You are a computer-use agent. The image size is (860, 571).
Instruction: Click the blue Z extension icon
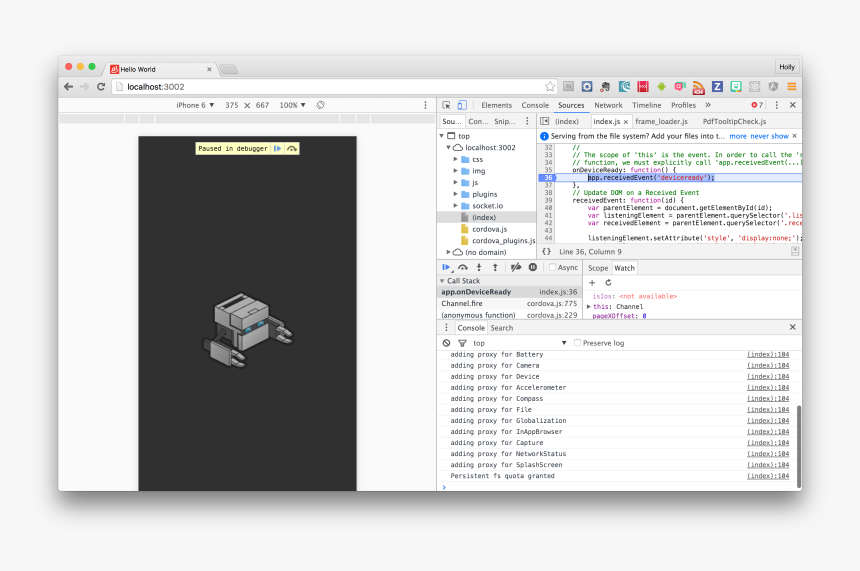point(717,87)
